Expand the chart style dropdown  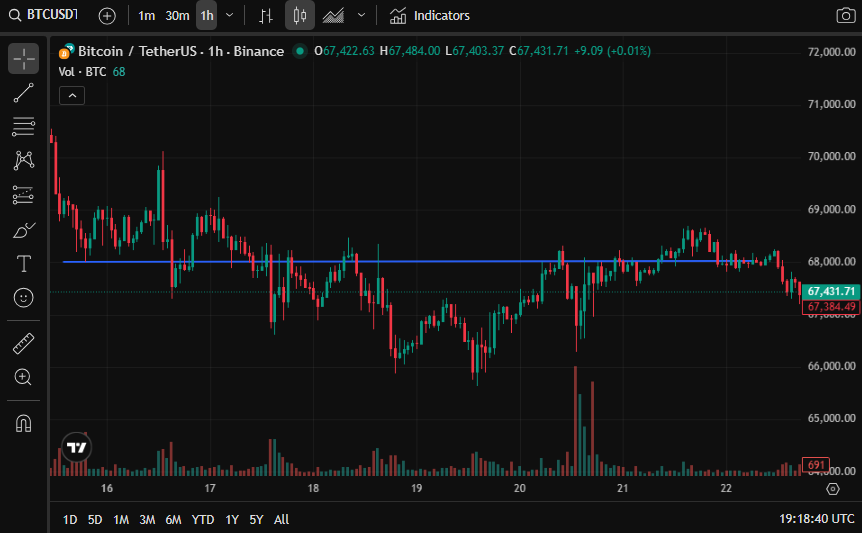[x=361, y=15]
